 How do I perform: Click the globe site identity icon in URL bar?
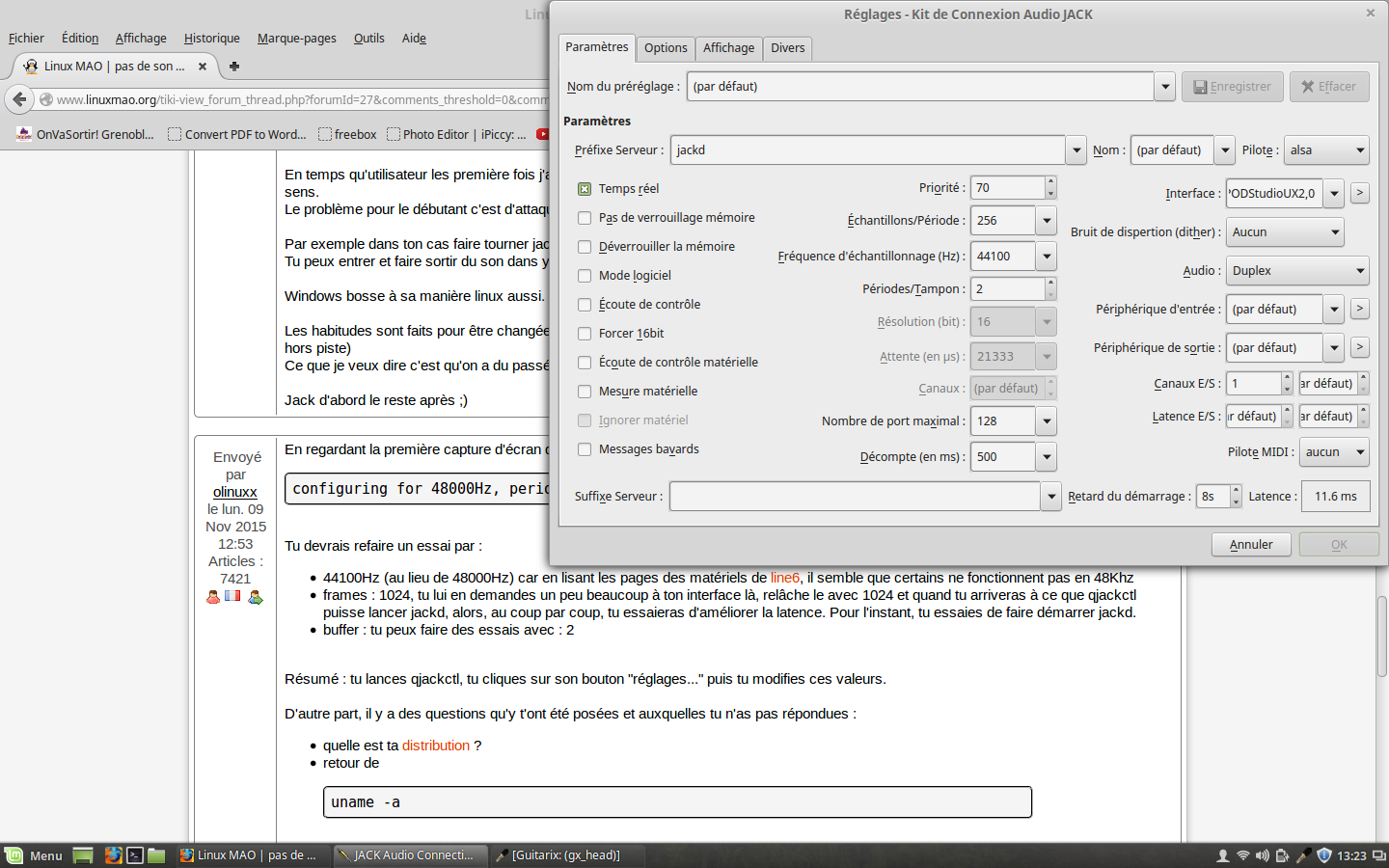point(45,99)
